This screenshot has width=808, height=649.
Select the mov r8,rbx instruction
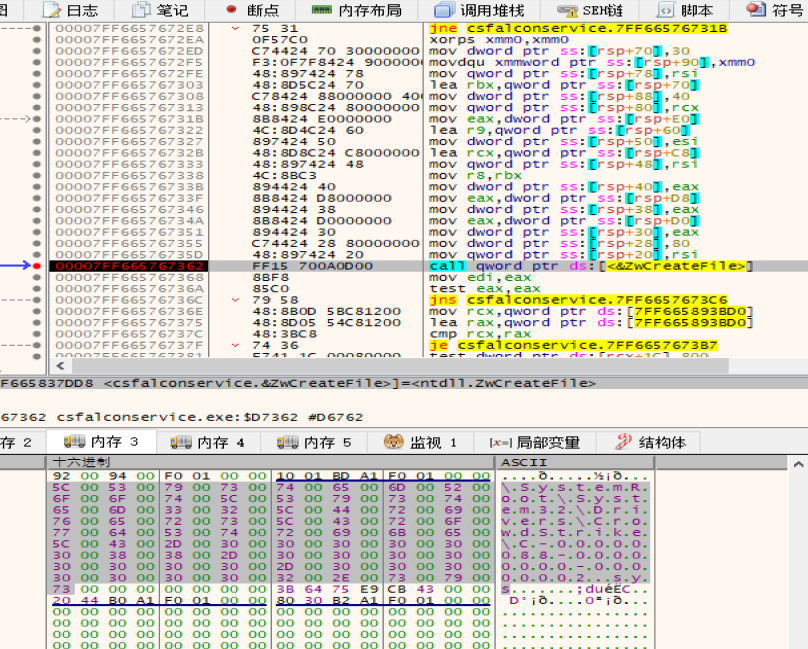tap(476, 176)
